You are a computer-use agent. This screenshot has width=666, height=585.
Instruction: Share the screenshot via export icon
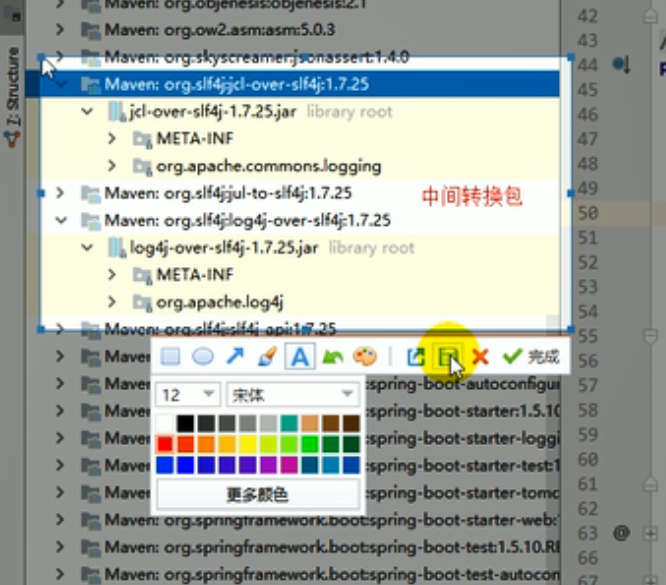(415, 357)
